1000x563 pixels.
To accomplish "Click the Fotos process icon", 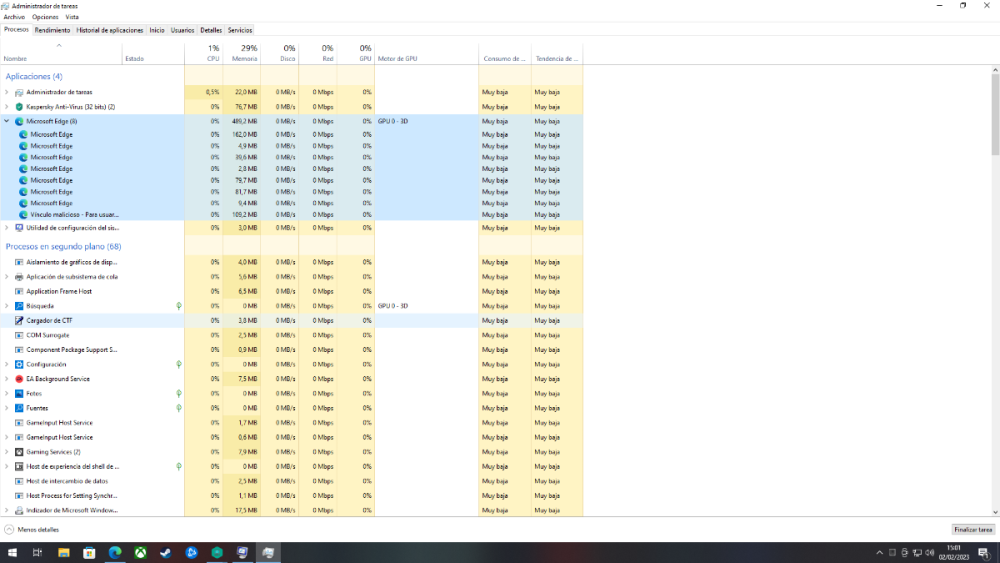I will [x=19, y=393].
